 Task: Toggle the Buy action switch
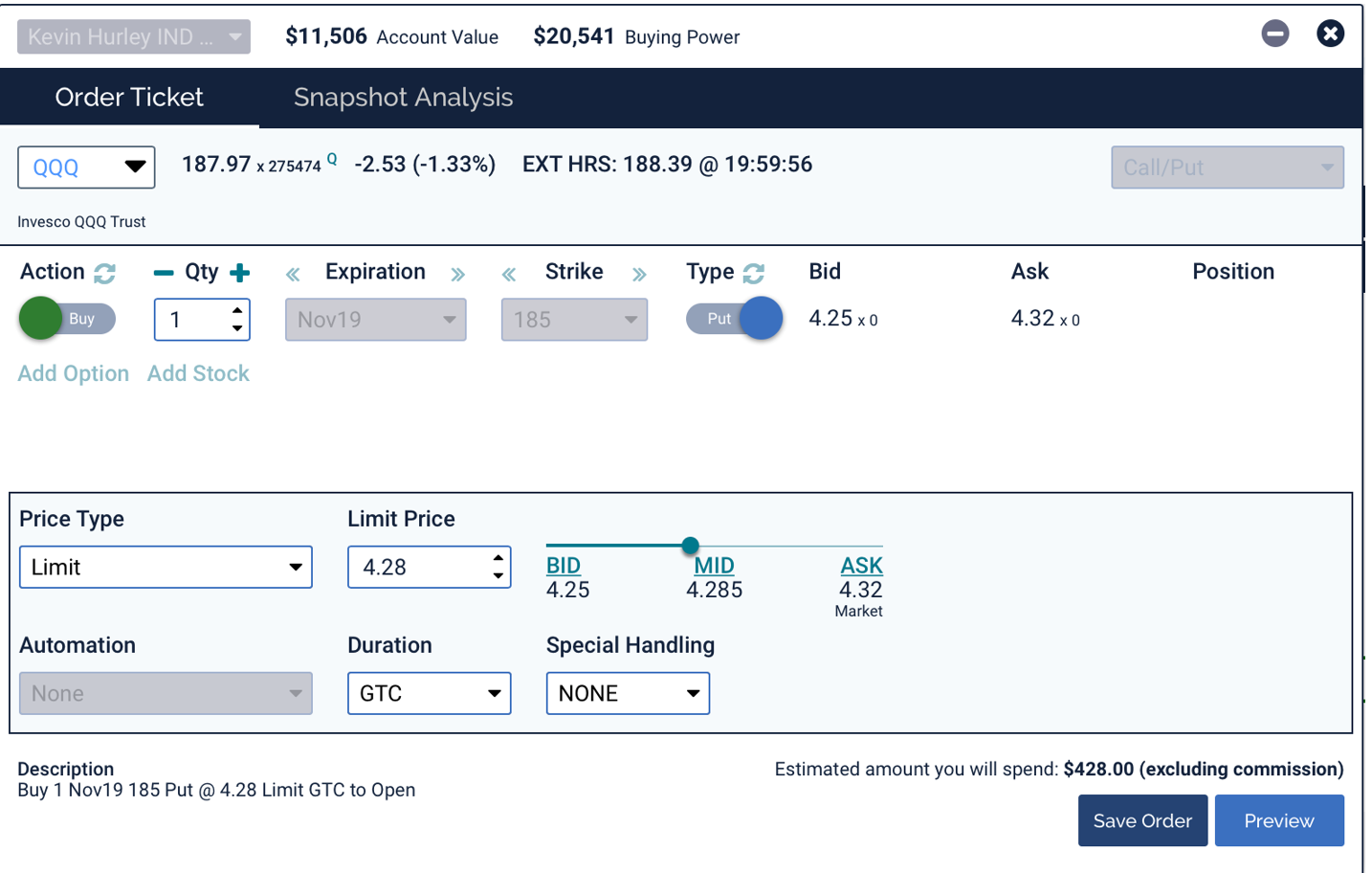(67, 319)
